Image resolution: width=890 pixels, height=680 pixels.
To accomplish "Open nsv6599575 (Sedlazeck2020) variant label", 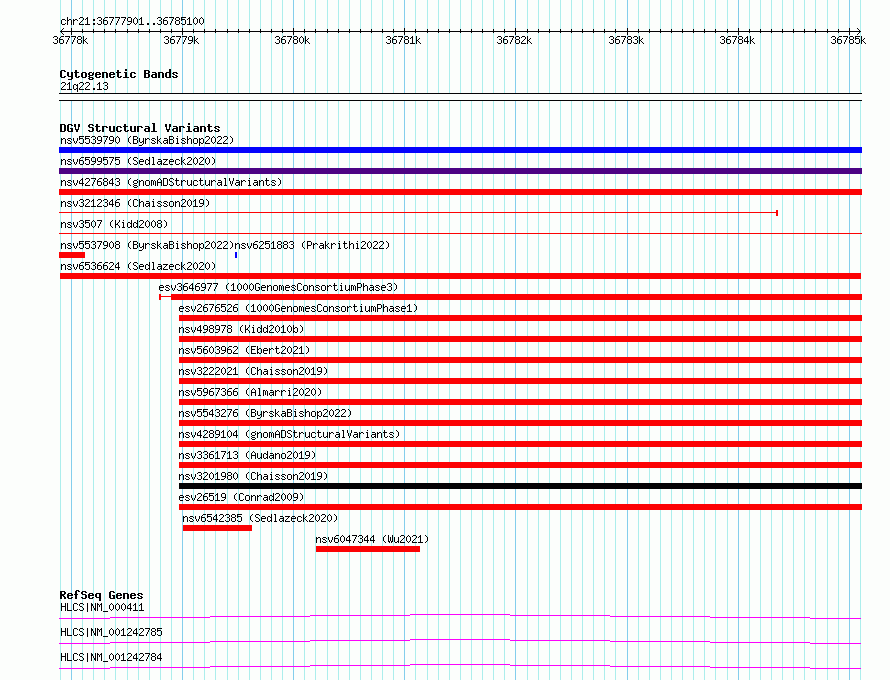I will click(x=138, y=161).
